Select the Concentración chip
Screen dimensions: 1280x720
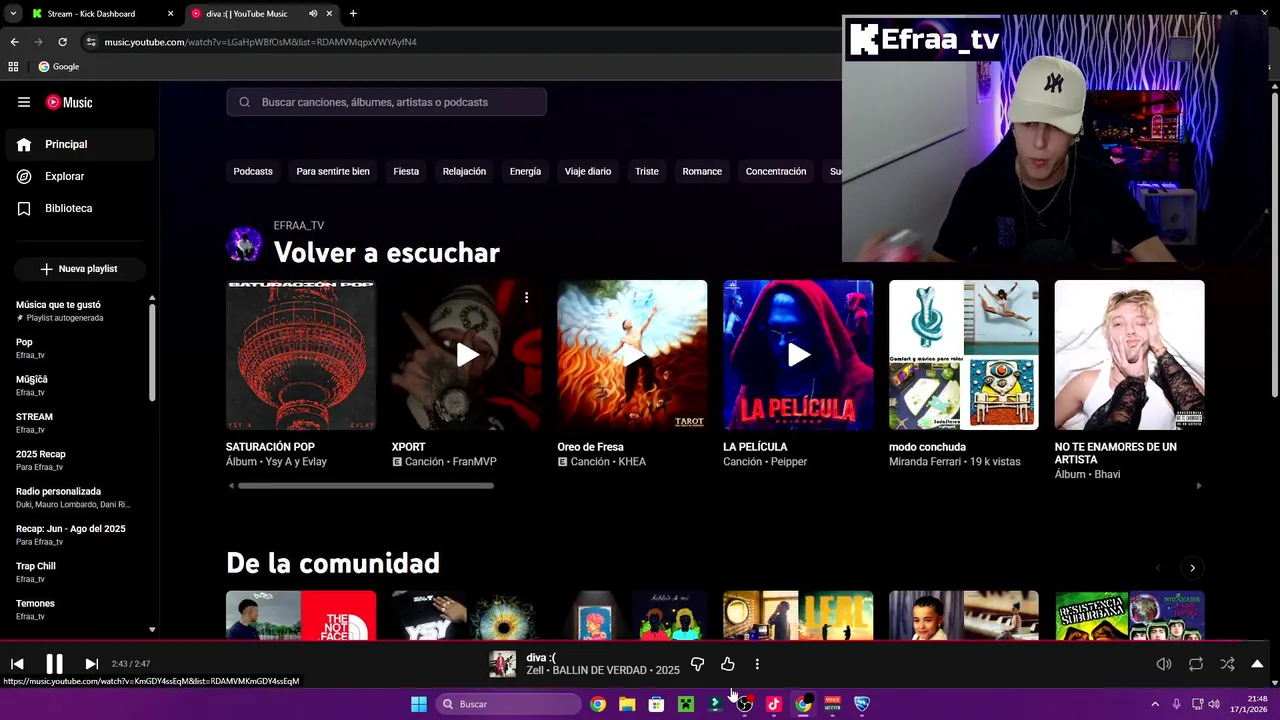pyautogui.click(x=776, y=171)
